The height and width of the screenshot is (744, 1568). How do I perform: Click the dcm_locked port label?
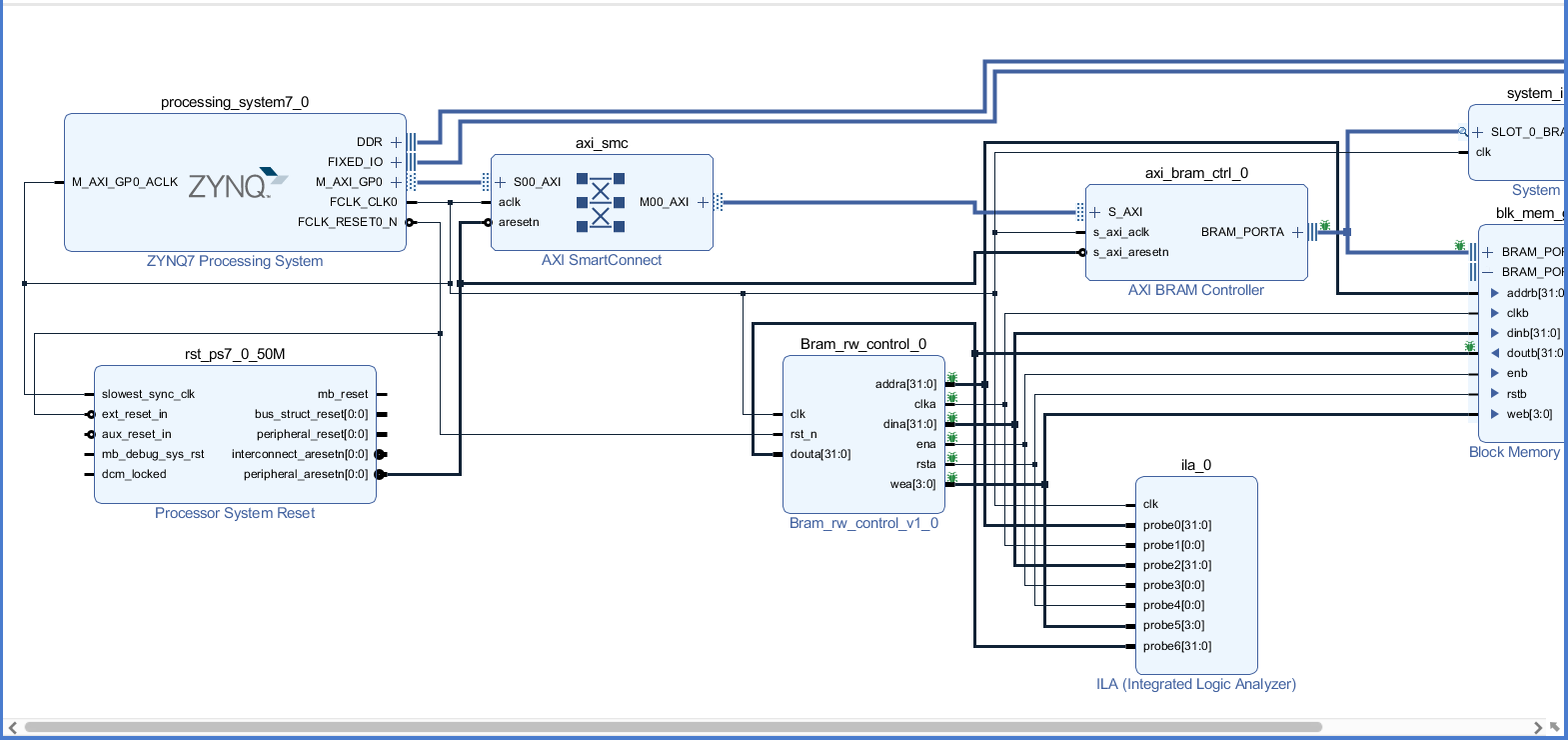point(134,474)
